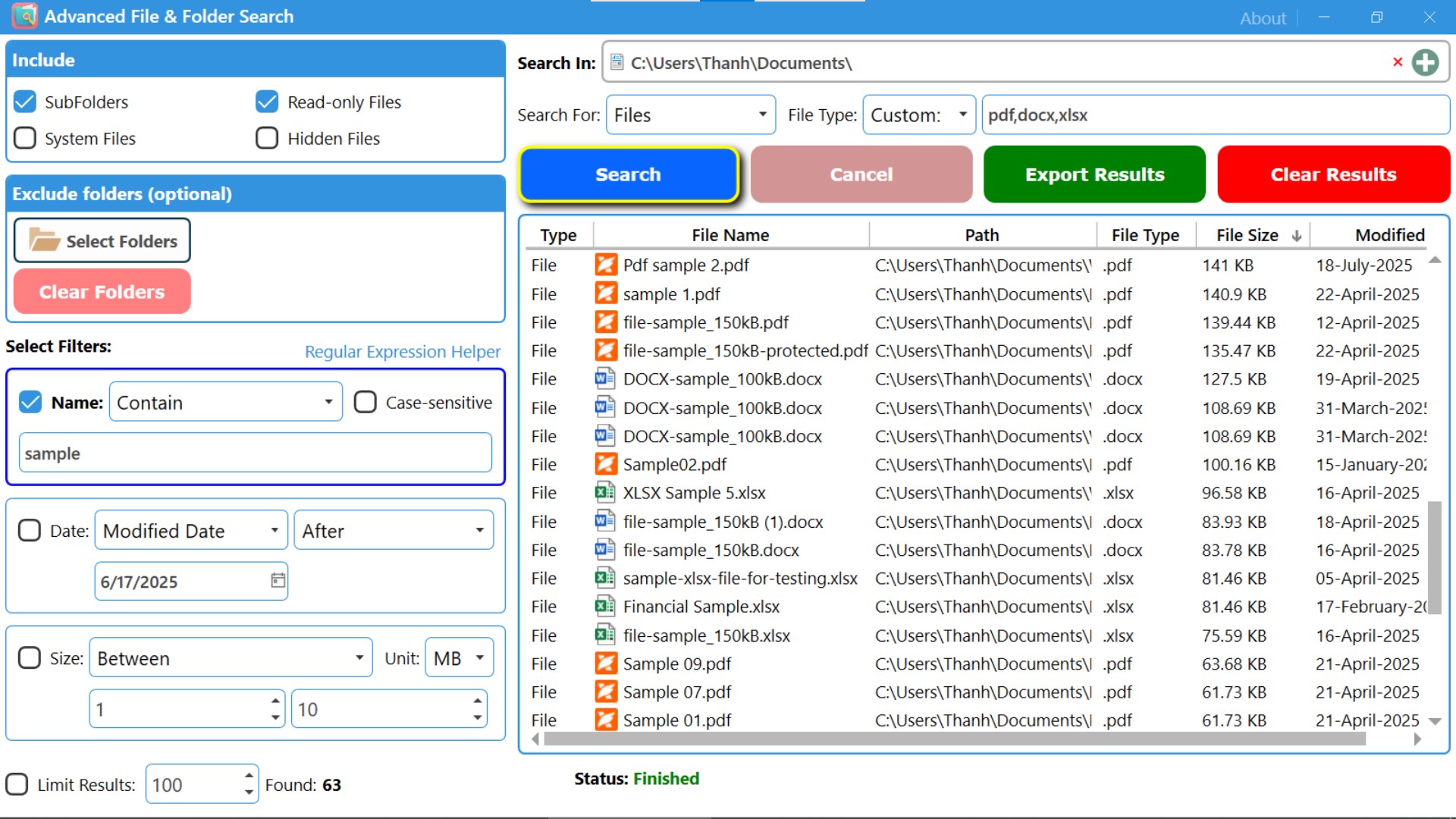Open the Size Between dropdown
The image size is (1456, 819).
(231, 657)
